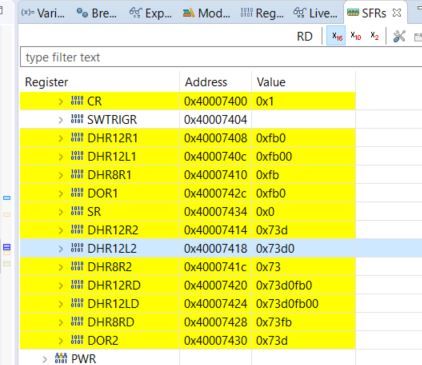
Task: Open the tools/configure icon in SFRs toolbar
Action: pos(399,36)
